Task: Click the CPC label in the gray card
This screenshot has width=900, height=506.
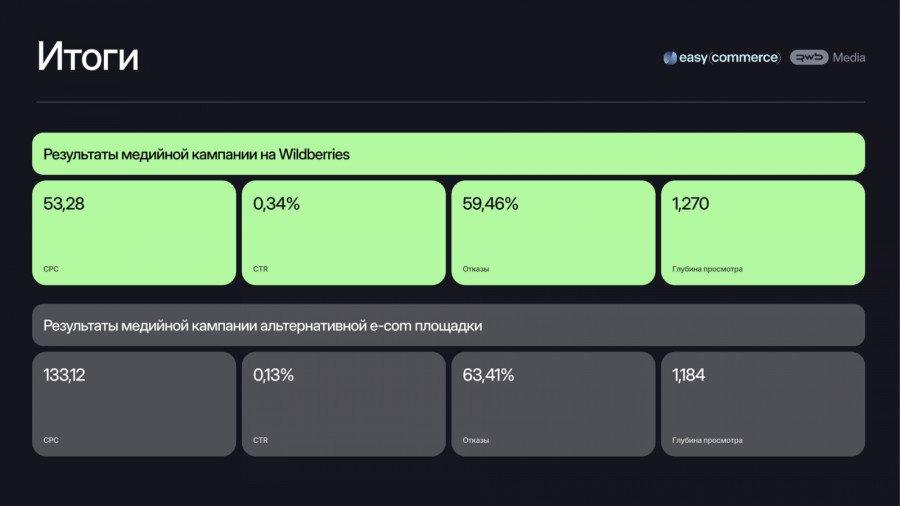Action: tap(51, 440)
